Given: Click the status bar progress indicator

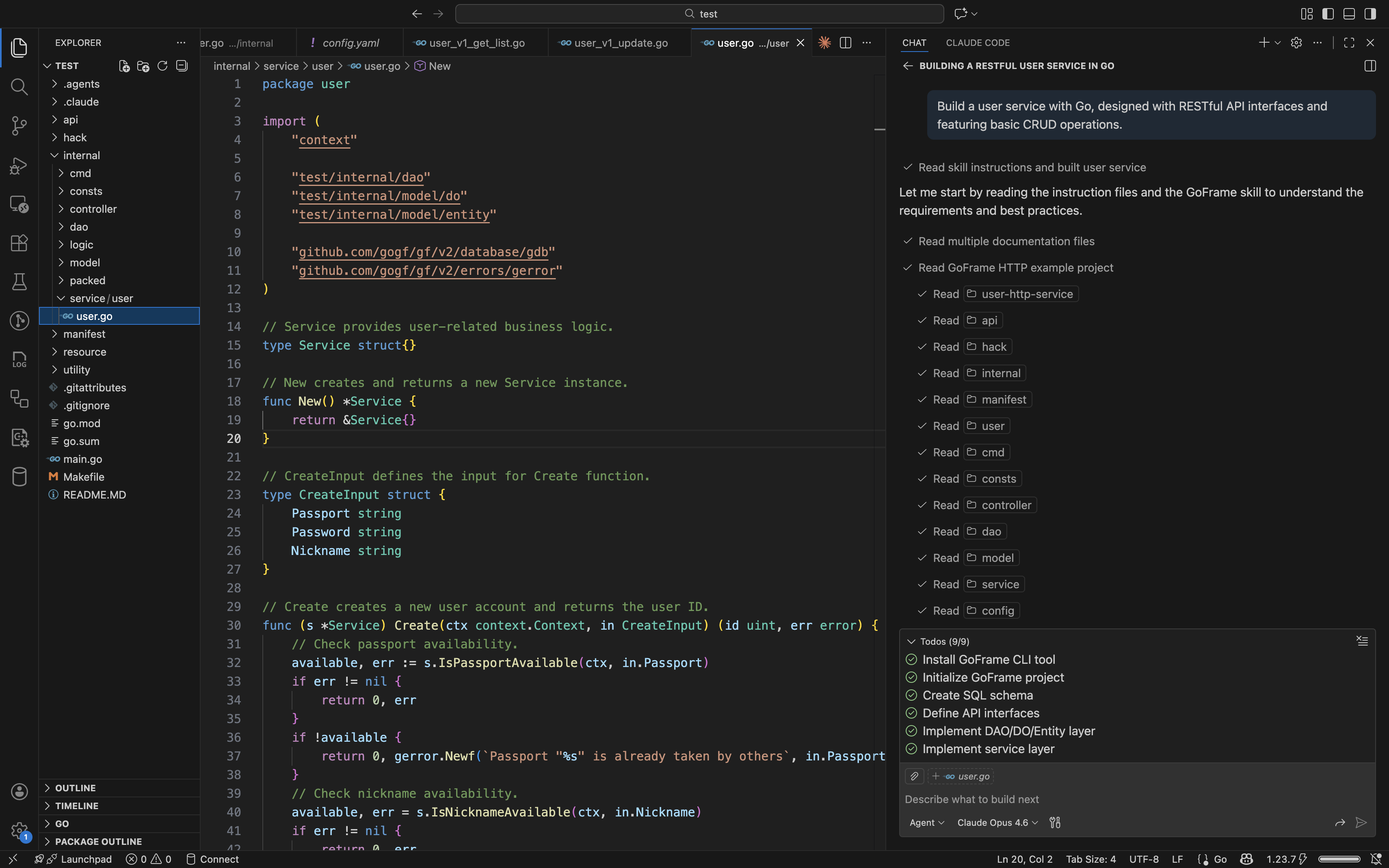Looking at the screenshot, I should [1339, 859].
